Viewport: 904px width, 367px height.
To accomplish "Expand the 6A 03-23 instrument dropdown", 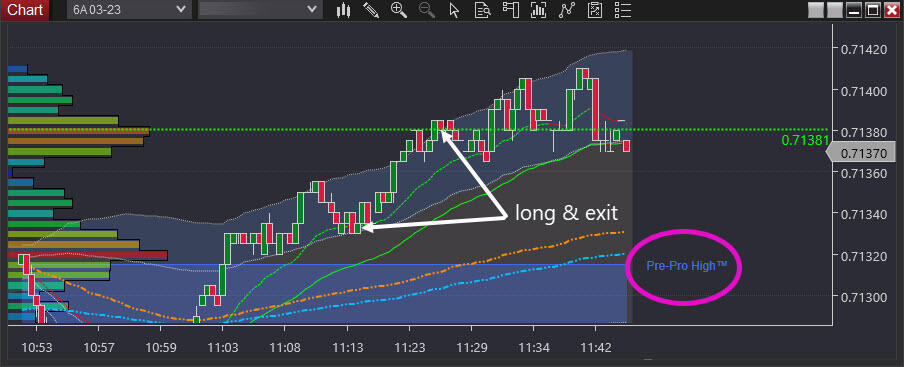I will point(129,10).
